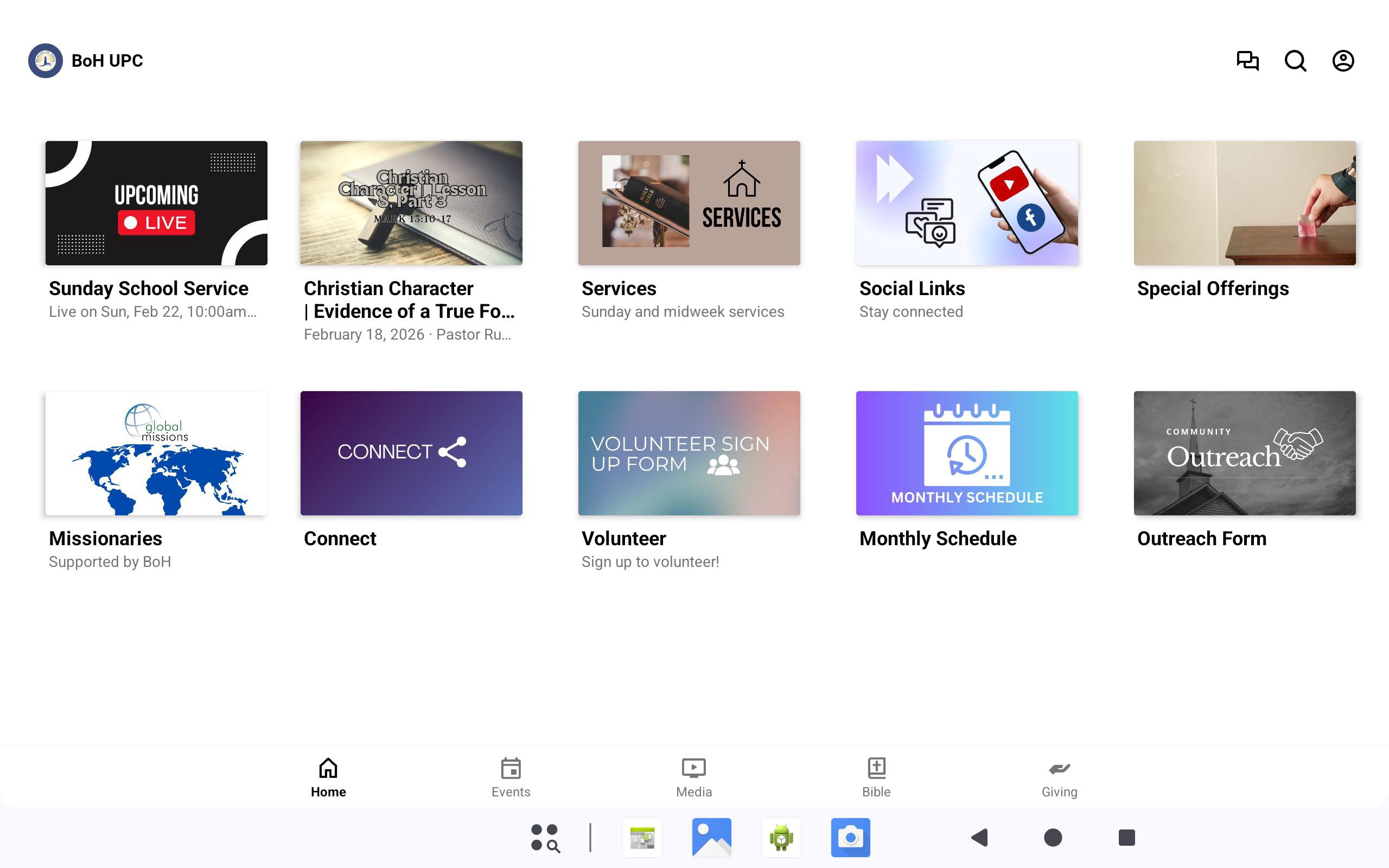The width and height of the screenshot is (1389, 868).
Task: Open the app drawer search icon
Action: click(x=545, y=838)
